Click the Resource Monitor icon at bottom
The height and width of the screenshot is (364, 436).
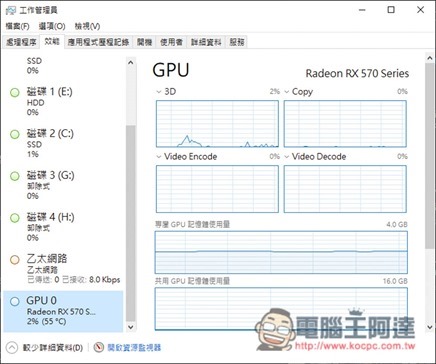[x=99, y=347]
